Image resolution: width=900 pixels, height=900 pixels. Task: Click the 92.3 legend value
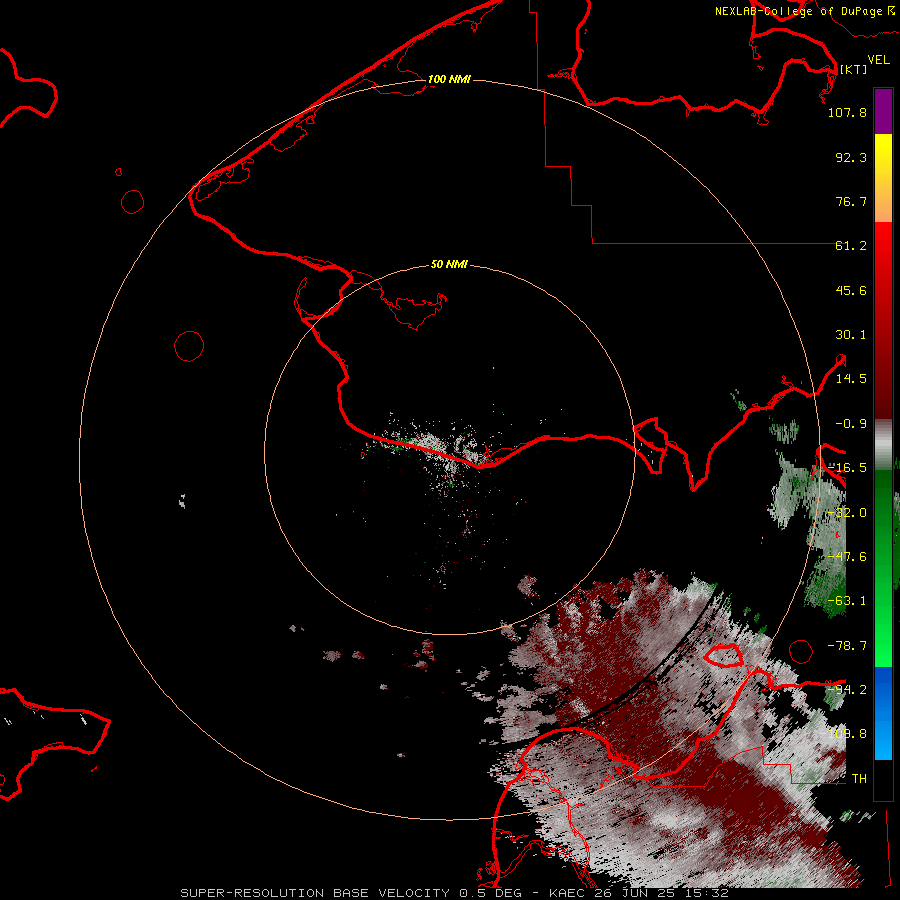click(x=851, y=157)
